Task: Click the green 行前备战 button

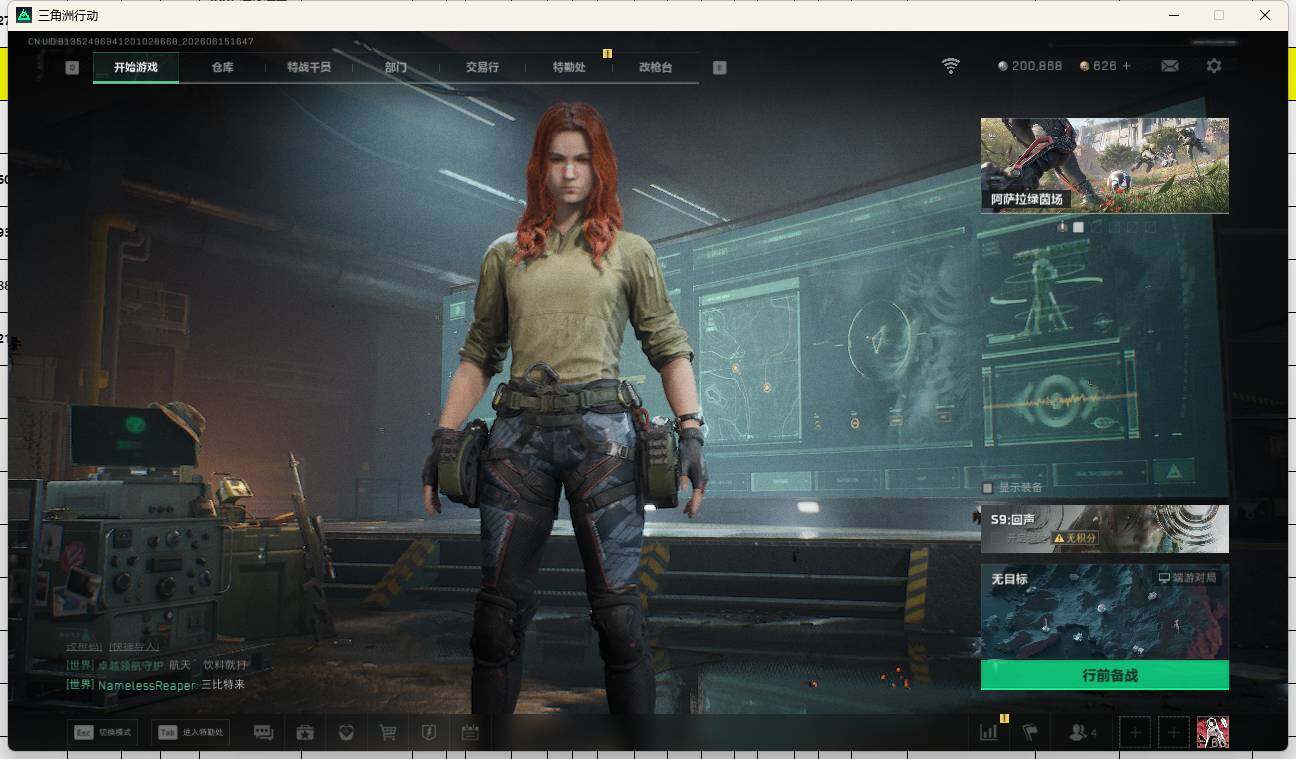Action: pyautogui.click(x=1104, y=675)
